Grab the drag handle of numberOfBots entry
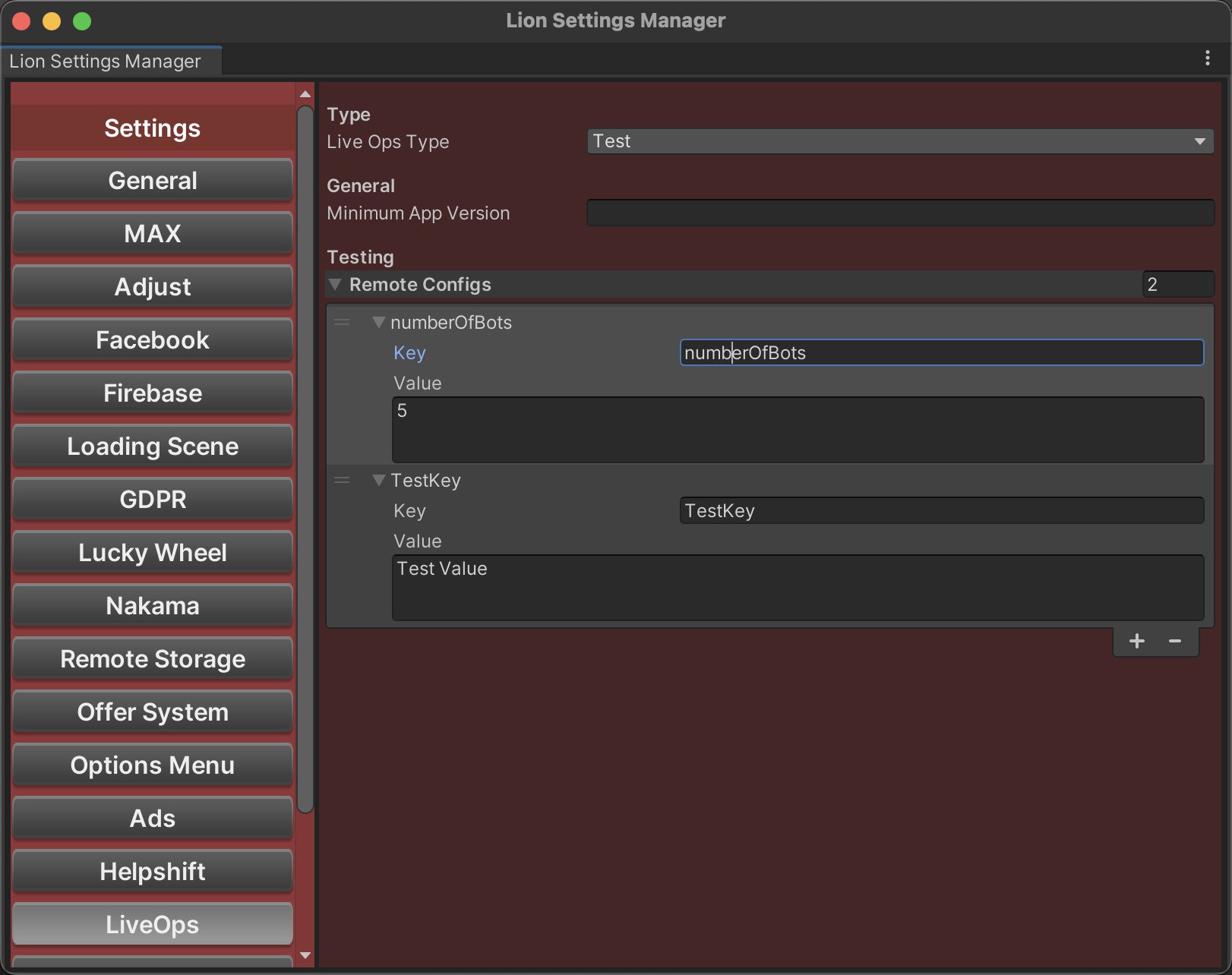1232x975 pixels. [342, 323]
